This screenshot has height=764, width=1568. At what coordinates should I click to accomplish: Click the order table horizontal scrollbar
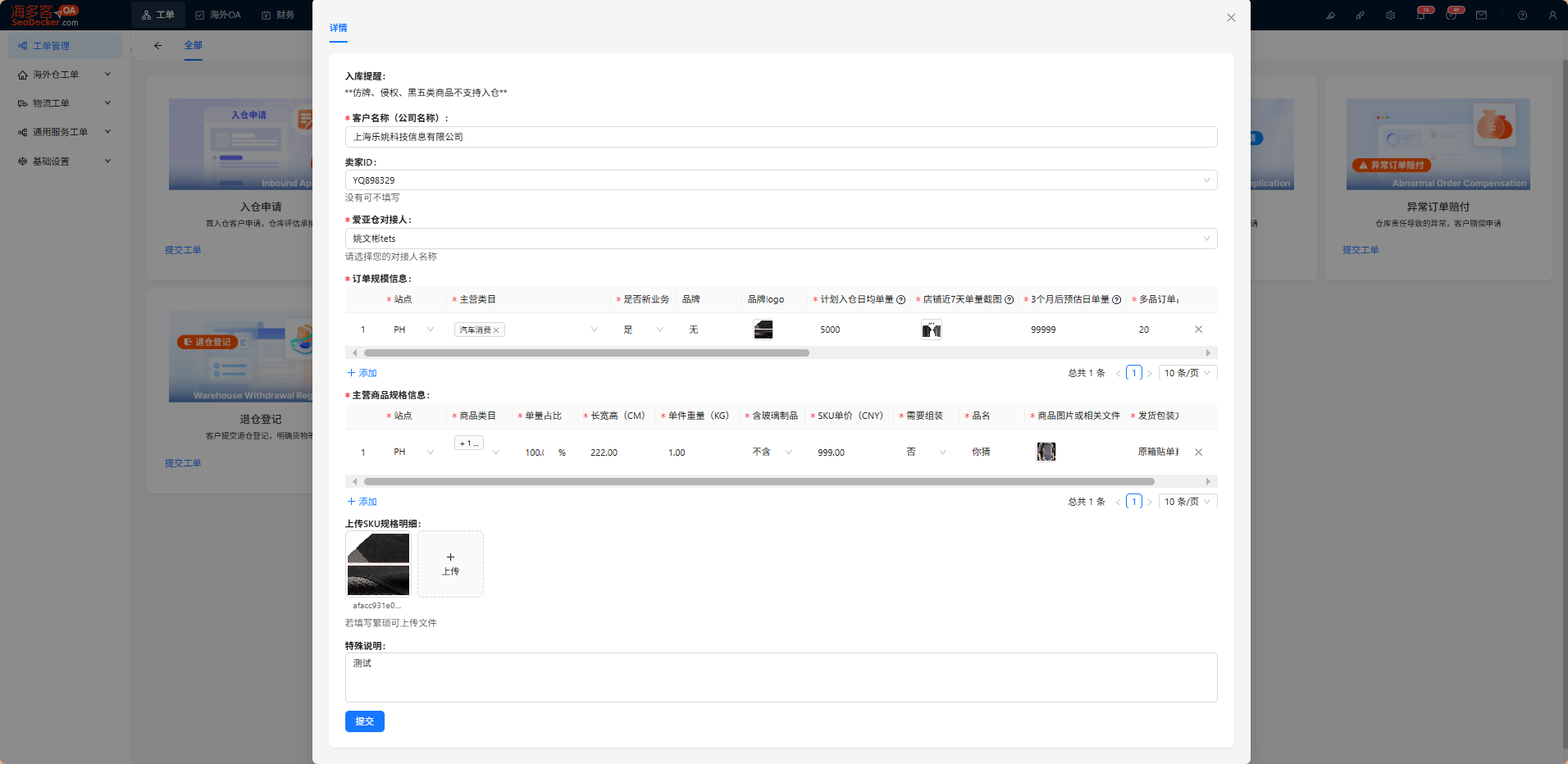[586, 353]
